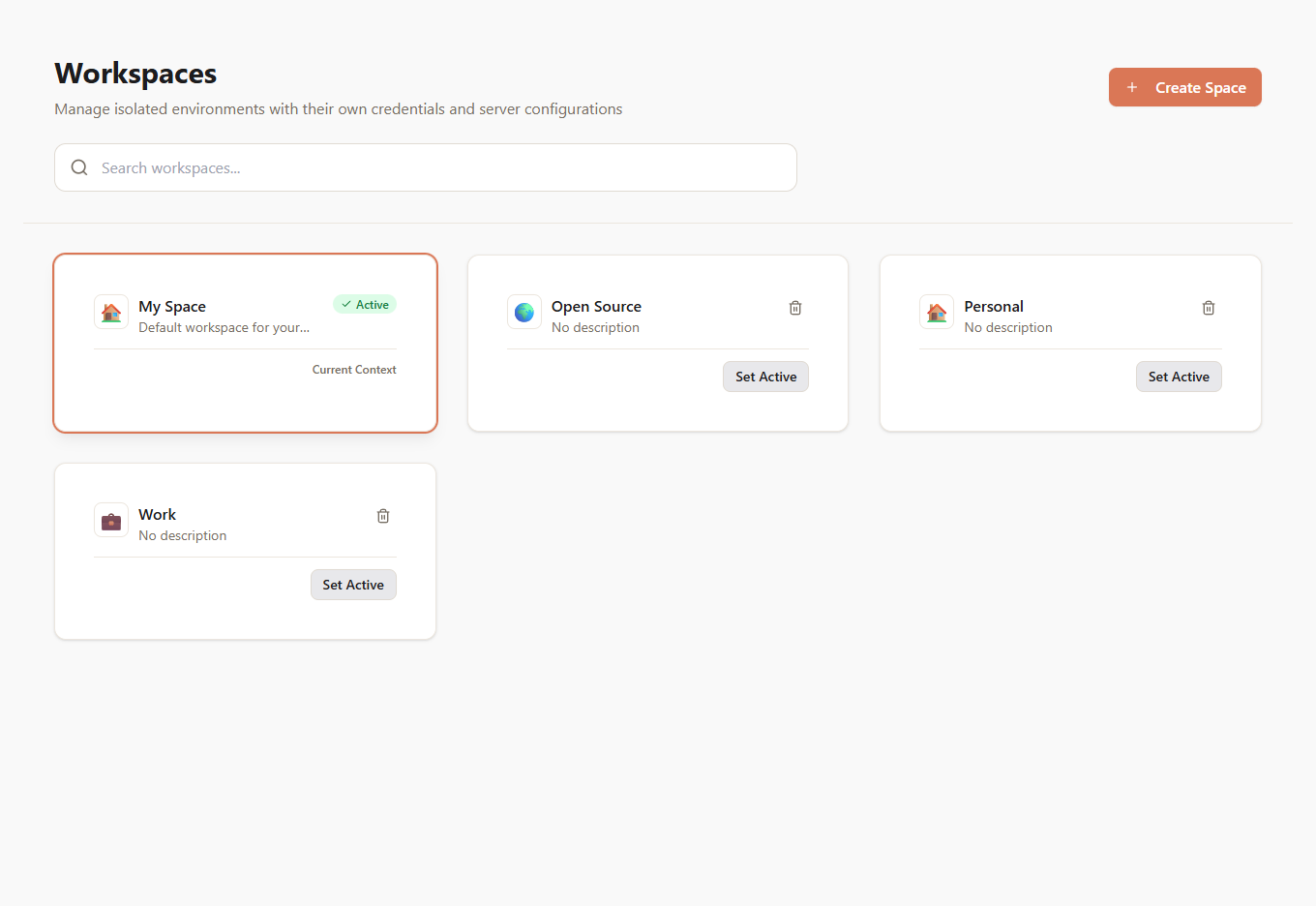Click the Current Context label
The image size is (1316, 906).
pos(353,369)
